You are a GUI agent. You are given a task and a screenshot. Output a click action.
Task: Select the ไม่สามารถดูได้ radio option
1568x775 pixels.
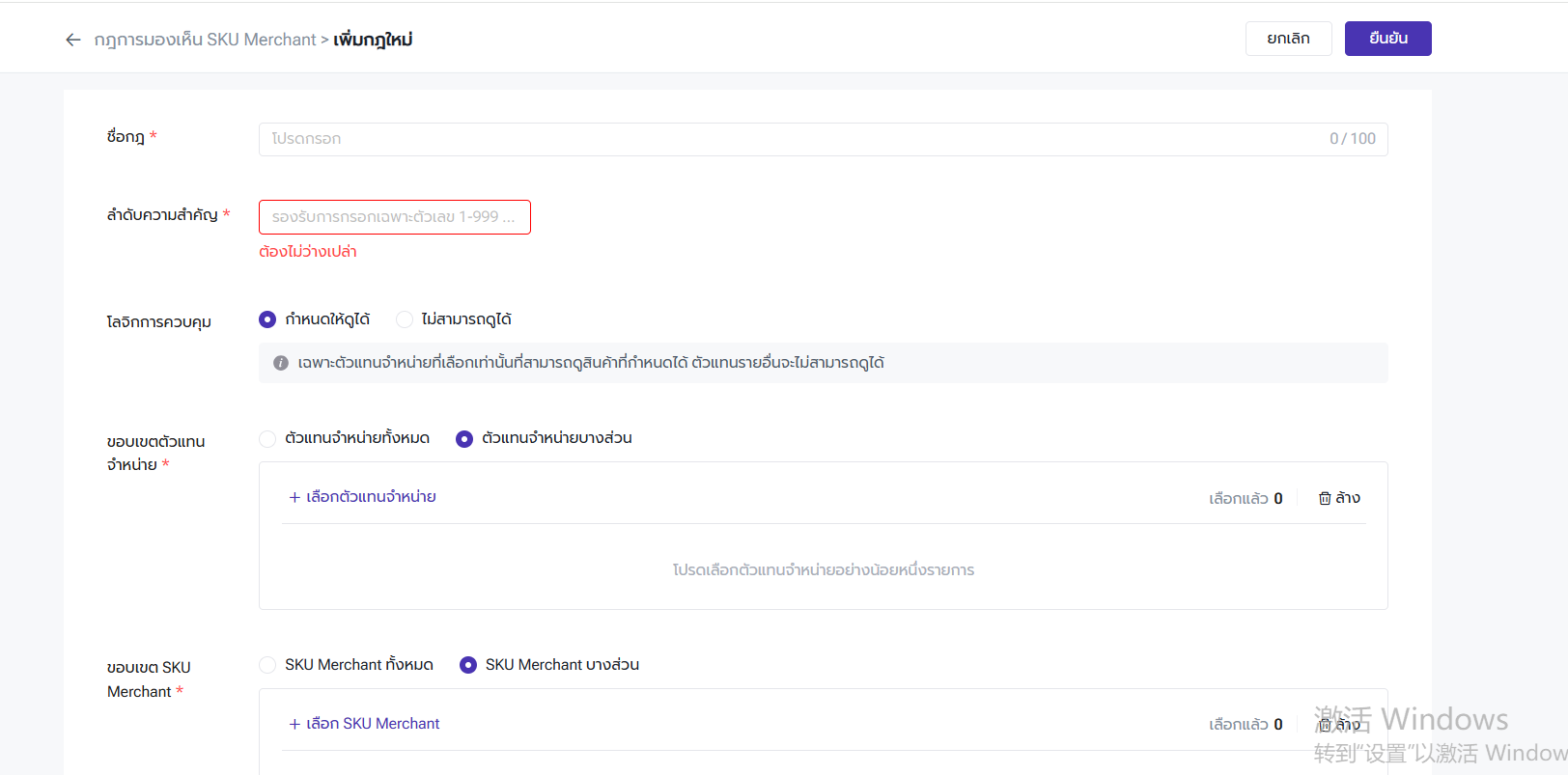(405, 319)
